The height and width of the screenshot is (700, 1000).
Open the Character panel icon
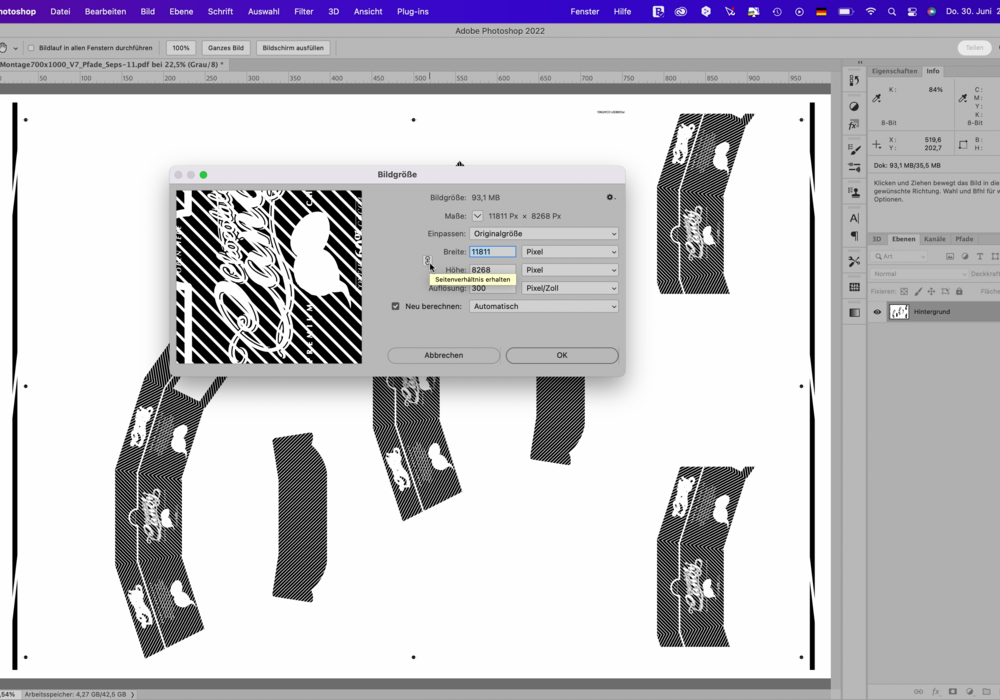pyautogui.click(x=854, y=218)
